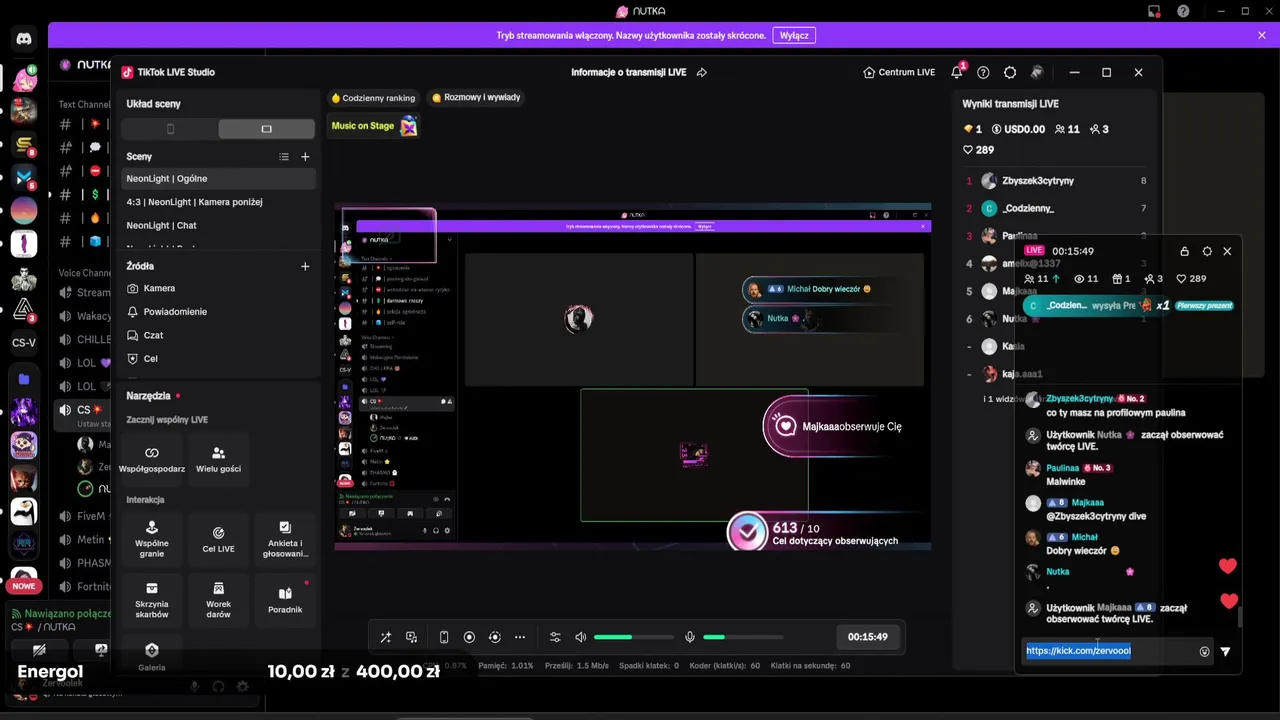The image size is (1280, 720).
Task: Open Cel LIVE goal tool
Action: [x=219, y=540]
